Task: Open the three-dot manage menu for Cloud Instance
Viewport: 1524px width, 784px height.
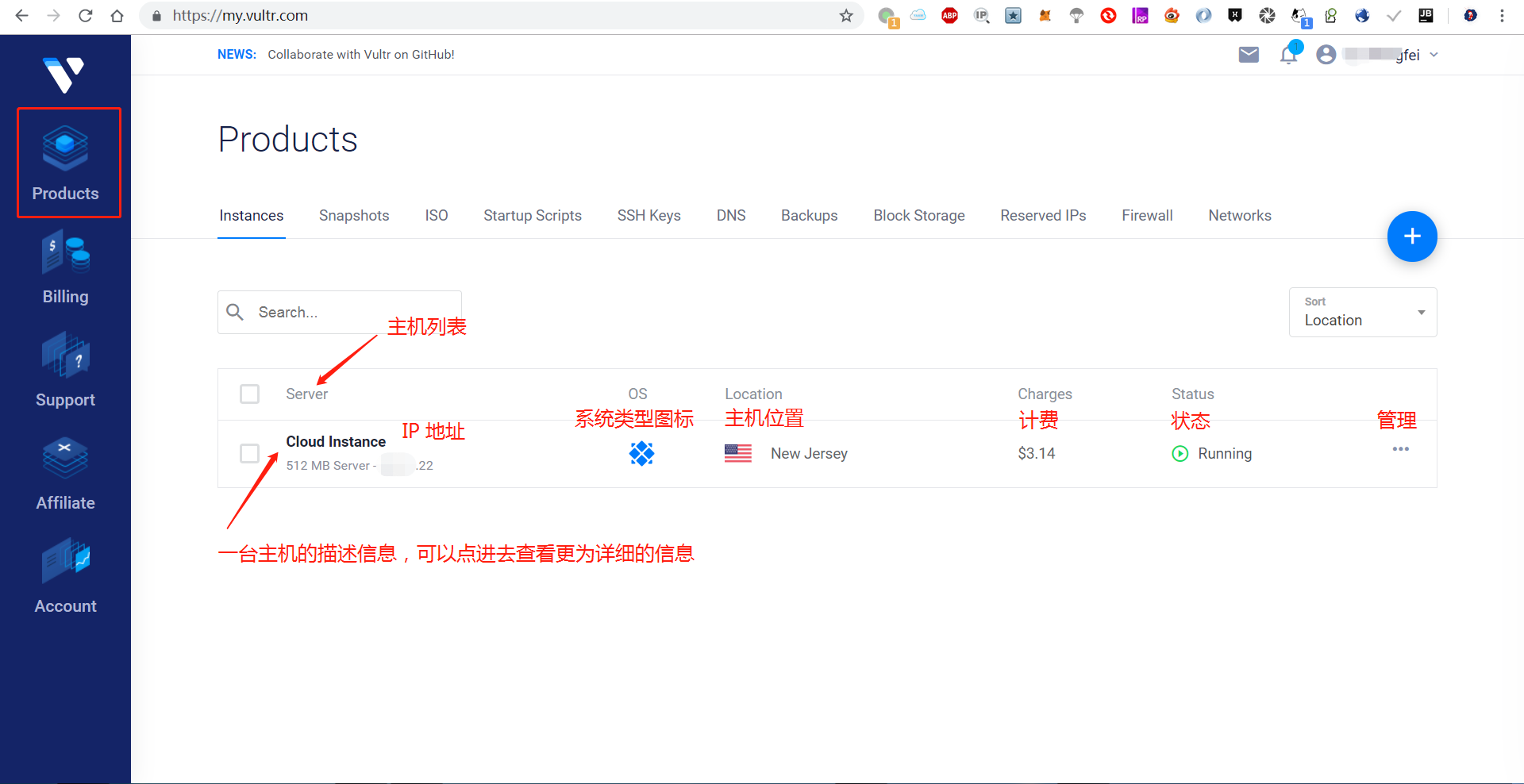Action: coord(1401,449)
